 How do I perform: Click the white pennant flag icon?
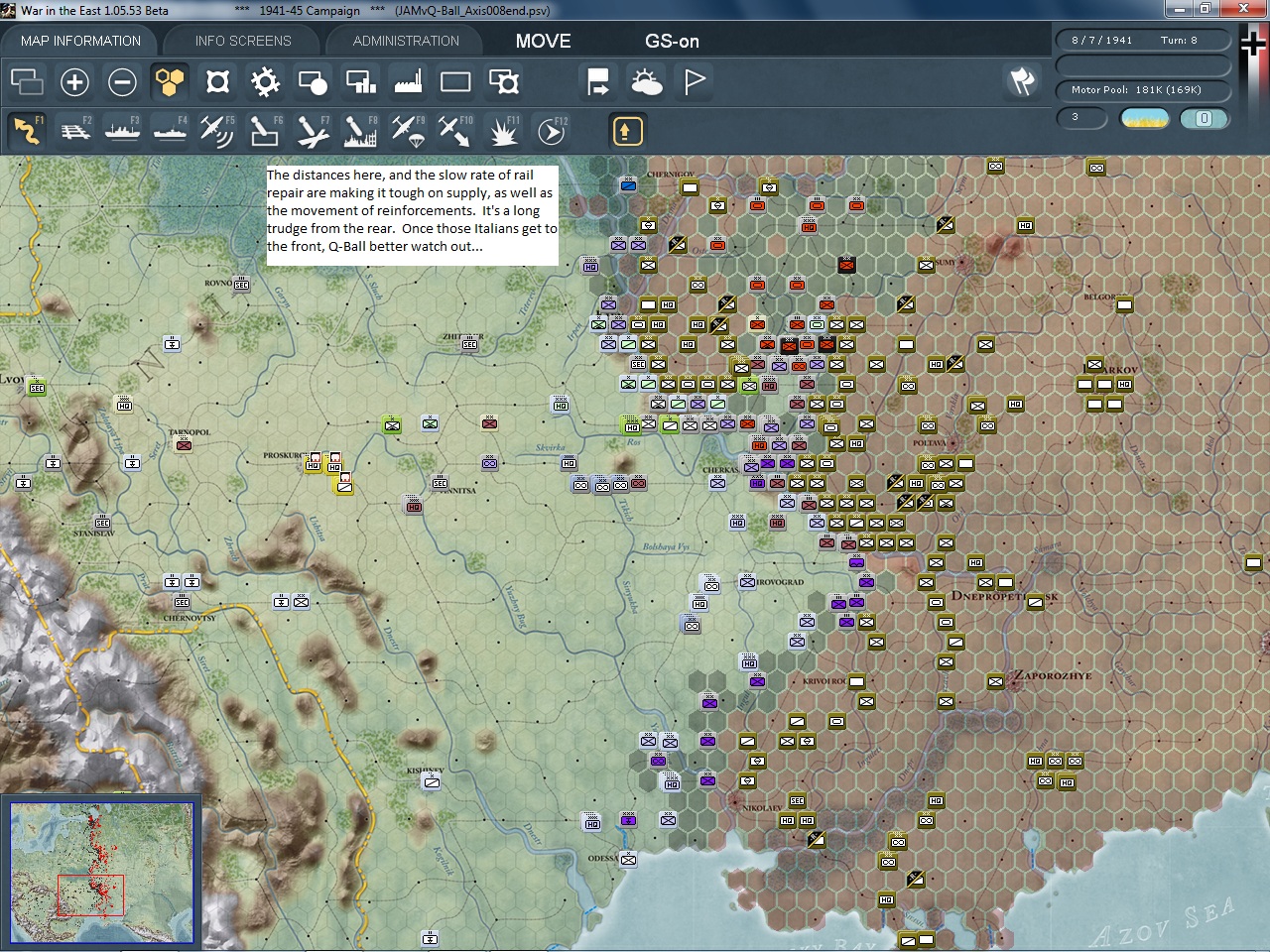[695, 81]
